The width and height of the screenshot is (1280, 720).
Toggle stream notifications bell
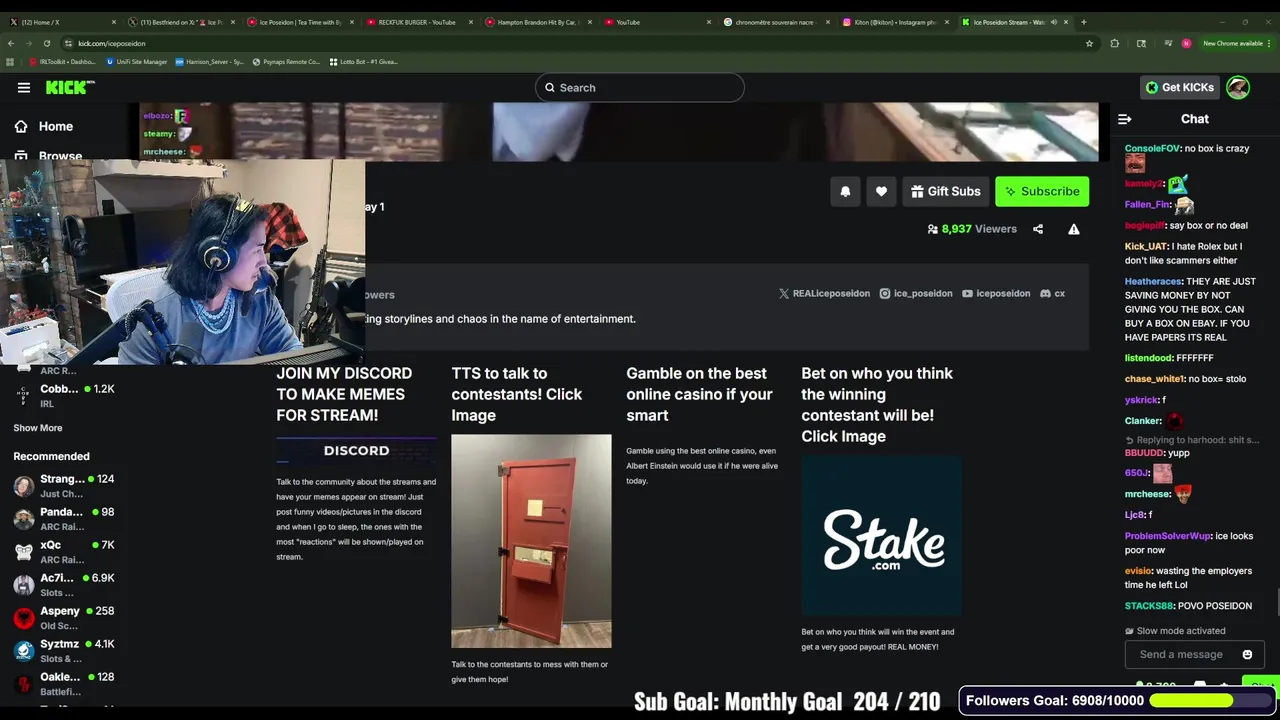[x=845, y=191]
